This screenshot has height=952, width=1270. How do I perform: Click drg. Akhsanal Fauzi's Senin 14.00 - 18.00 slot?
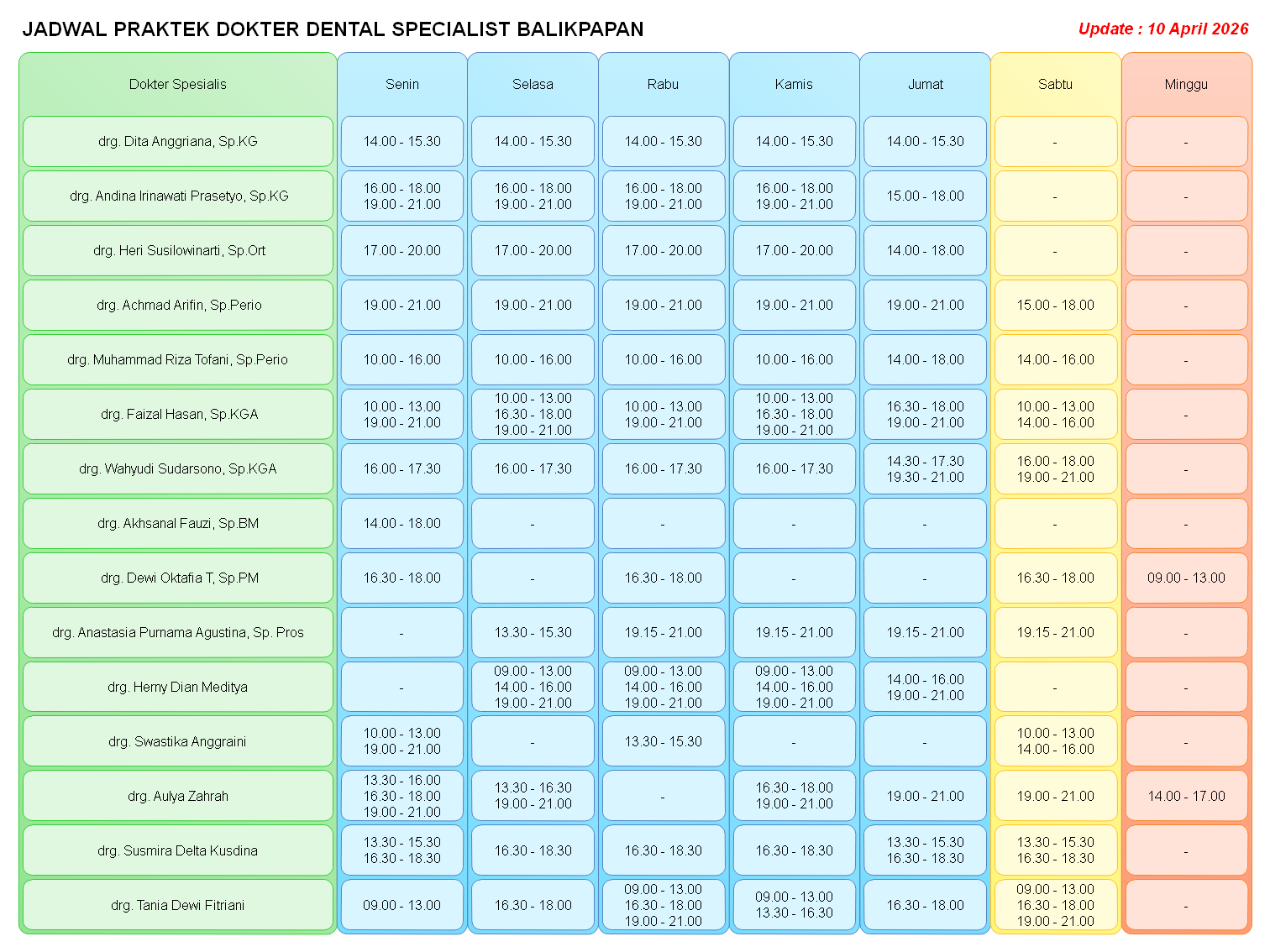401,523
